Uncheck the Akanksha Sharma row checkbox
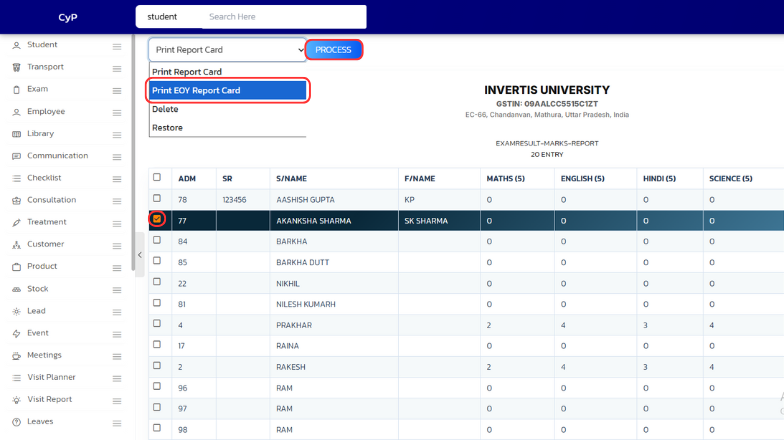The height and width of the screenshot is (440, 784). pos(157,219)
